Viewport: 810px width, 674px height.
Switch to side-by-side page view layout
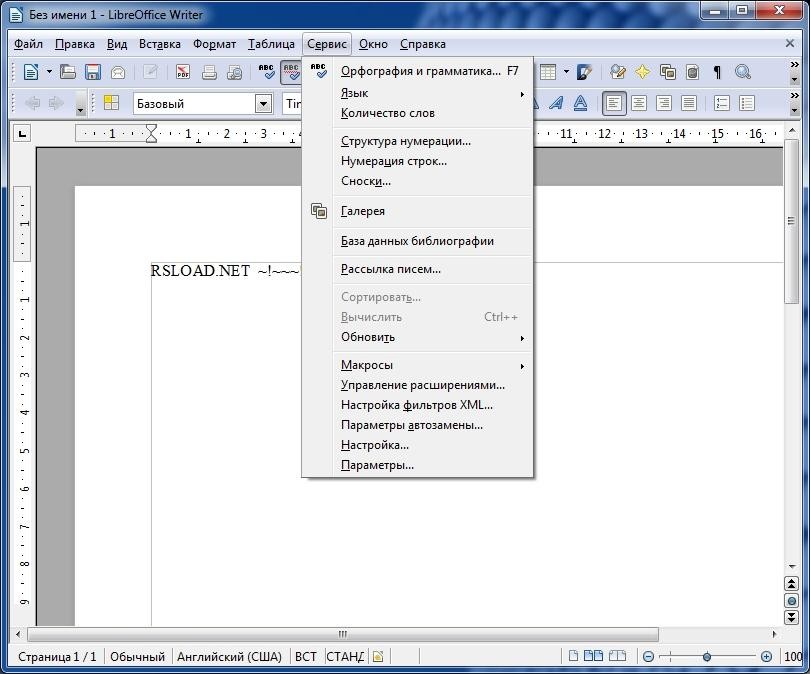pyautogui.click(x=593, y=656)
